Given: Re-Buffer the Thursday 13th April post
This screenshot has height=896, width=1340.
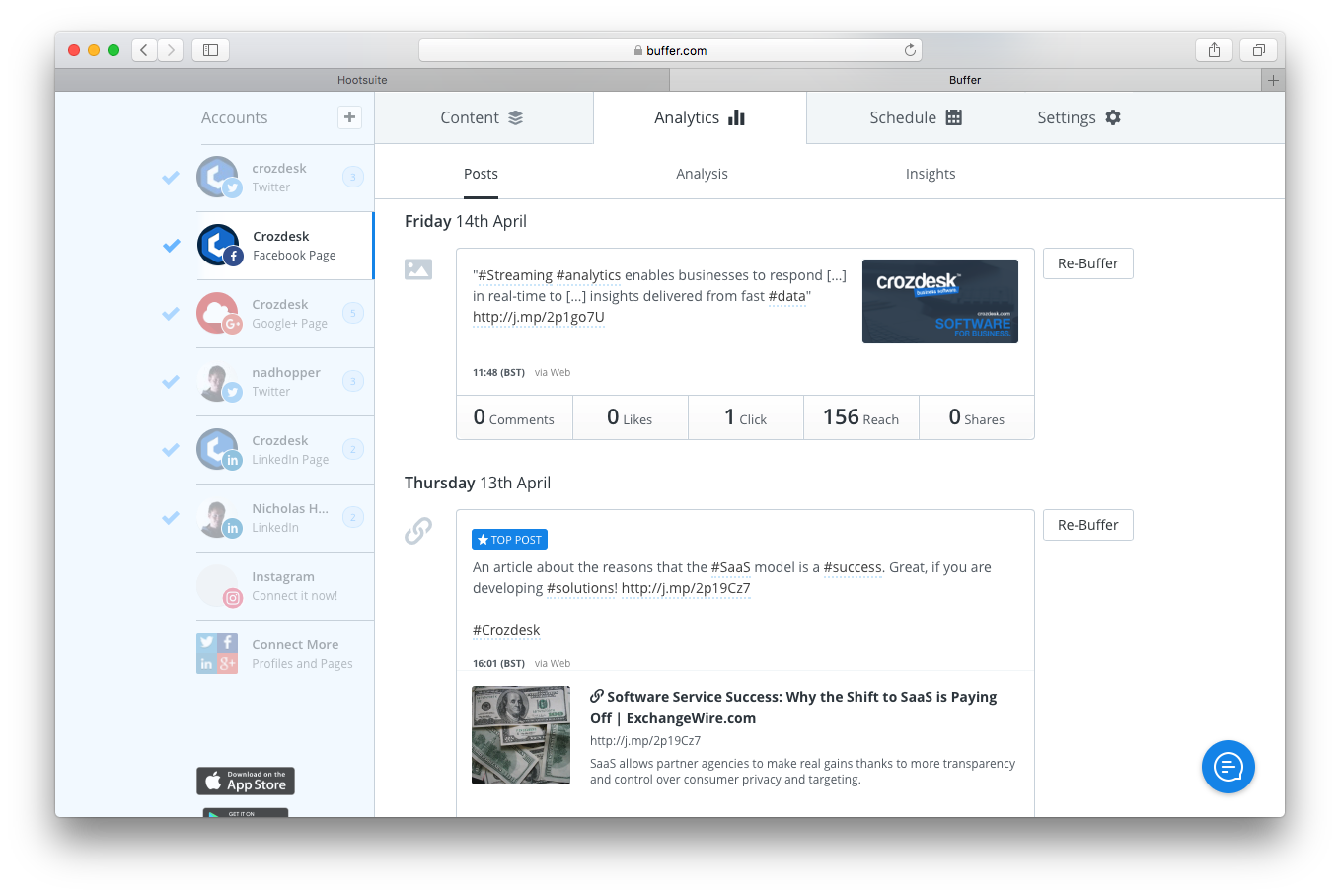Looking at the screenshot, I should click(1088, 525).
